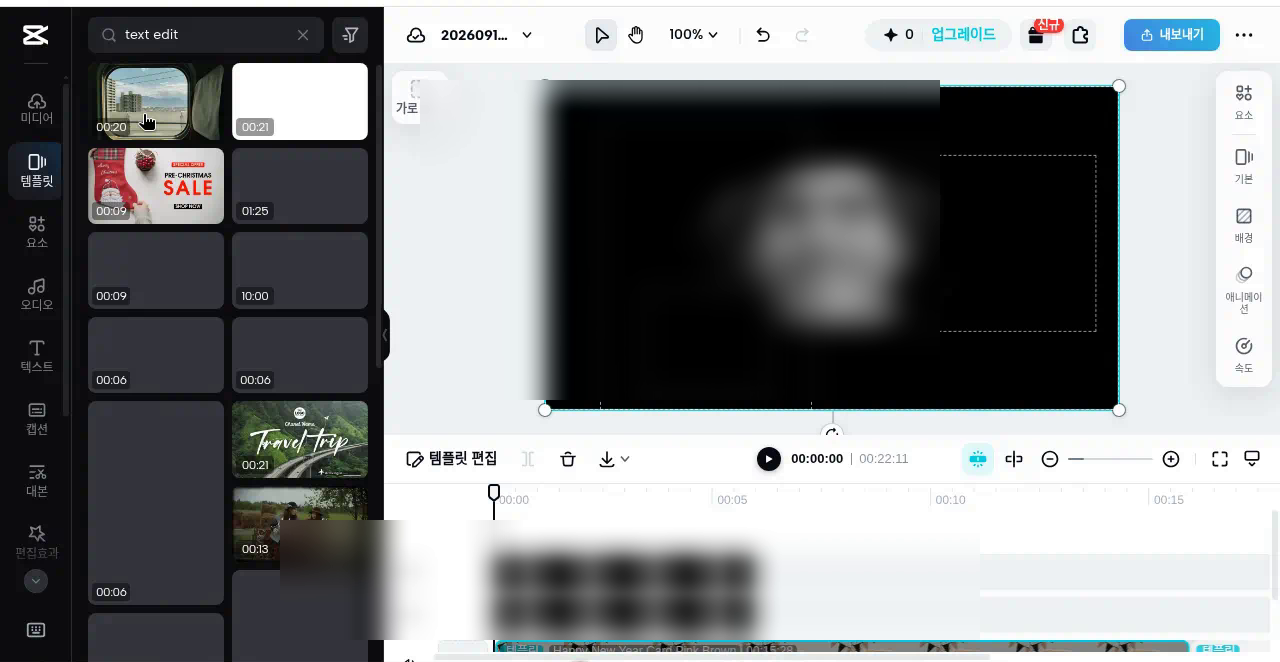
Task: Open the 미디어 media panel
Action: (36, 108)
